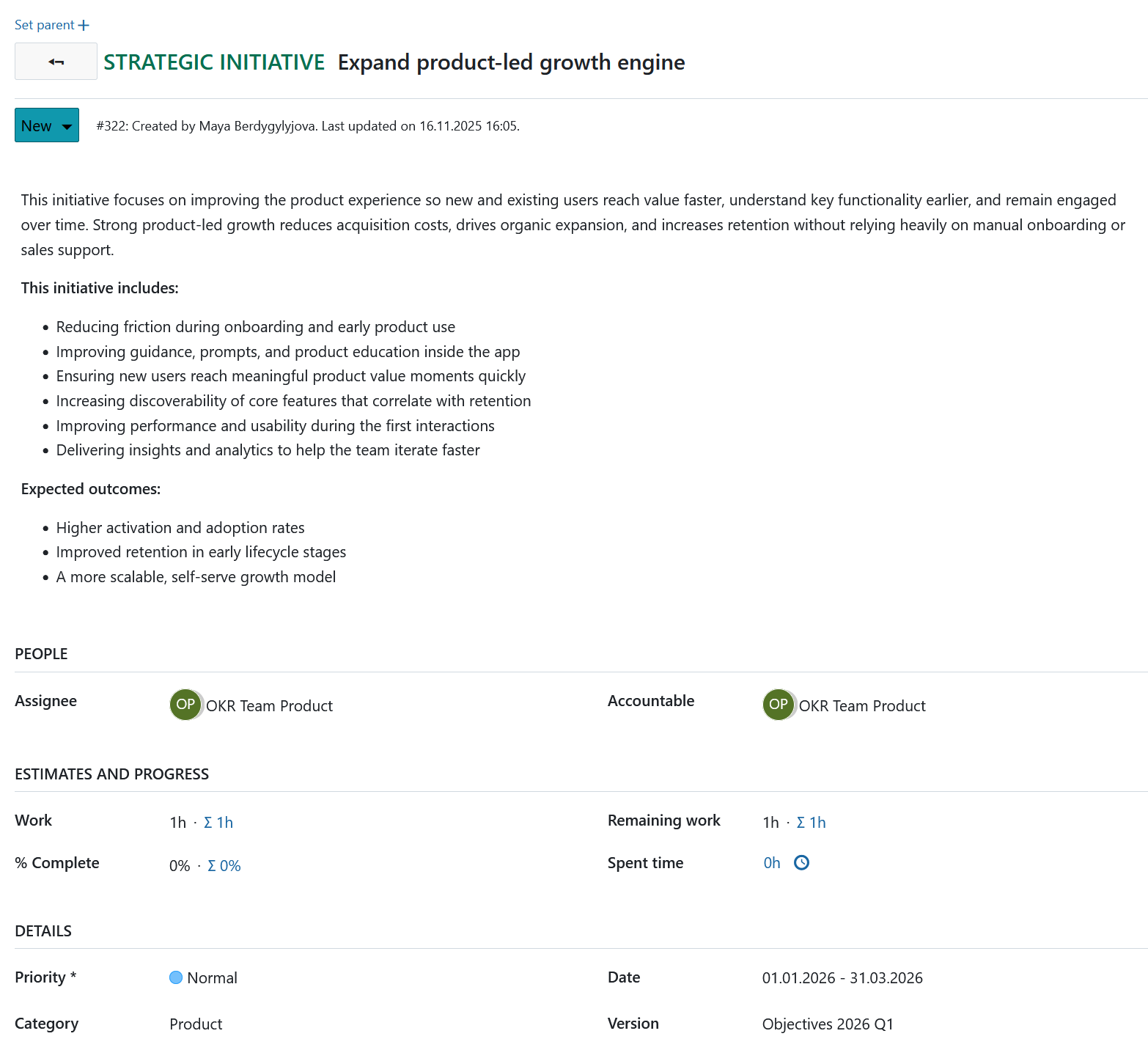
Task: Click the Assignee OP avatar
Action: tap(185, 705)
